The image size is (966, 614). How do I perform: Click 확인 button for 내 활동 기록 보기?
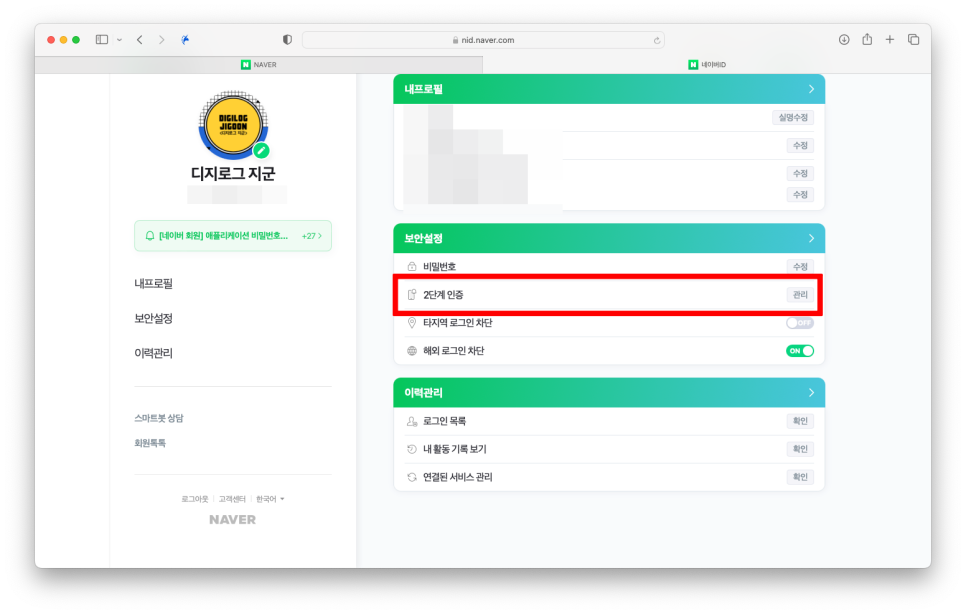pyautogui.click(x=800, y=450)
